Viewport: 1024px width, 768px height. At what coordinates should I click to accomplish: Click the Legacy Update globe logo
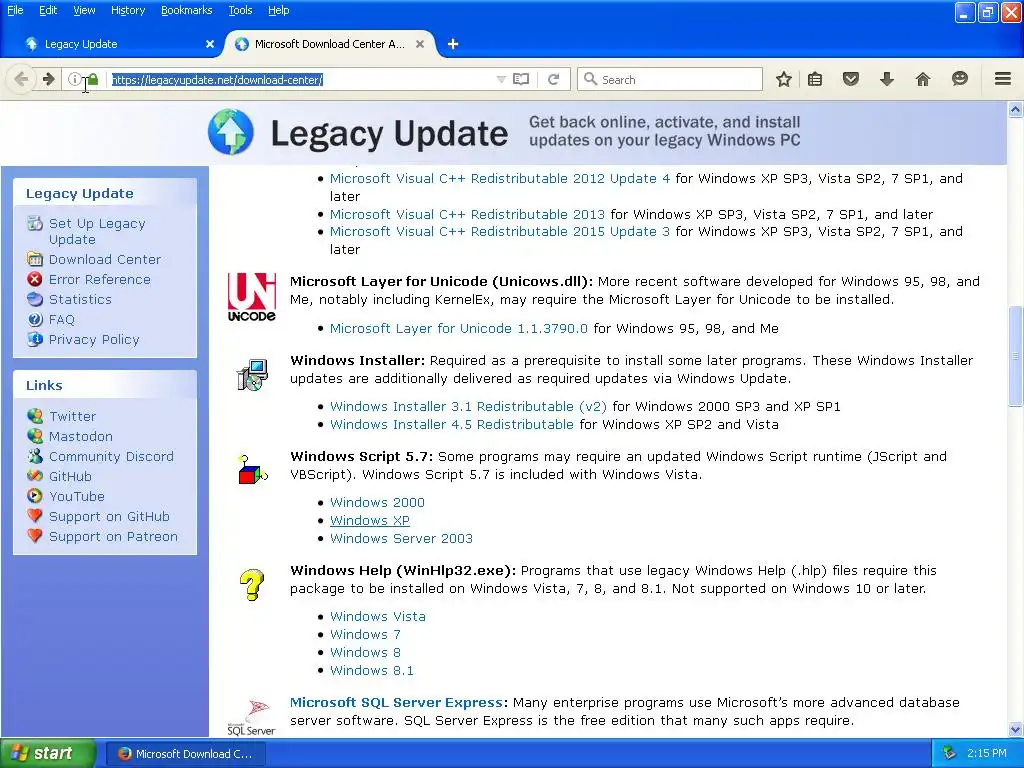[x=231, y=132]
